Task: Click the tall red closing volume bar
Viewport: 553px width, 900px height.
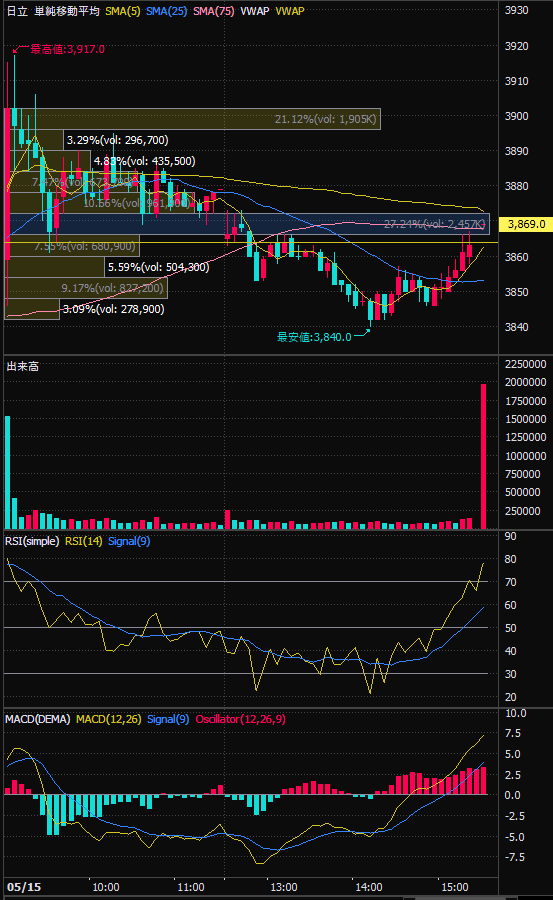Action: 484,456
